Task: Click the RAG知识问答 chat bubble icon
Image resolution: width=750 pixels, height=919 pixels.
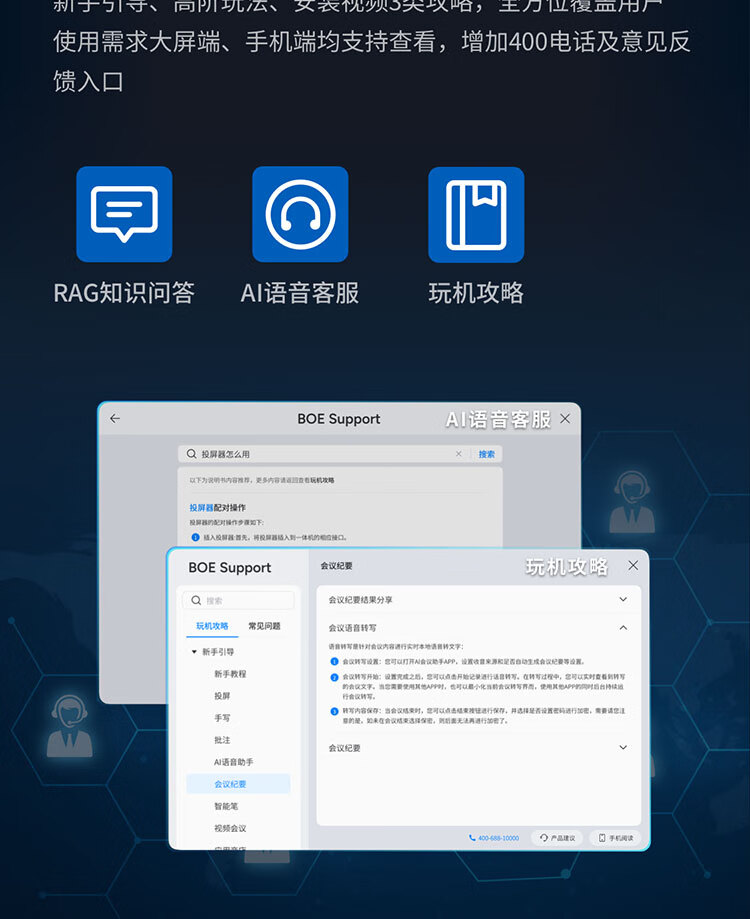Action: pyautogui.click(x=124, y=214)
